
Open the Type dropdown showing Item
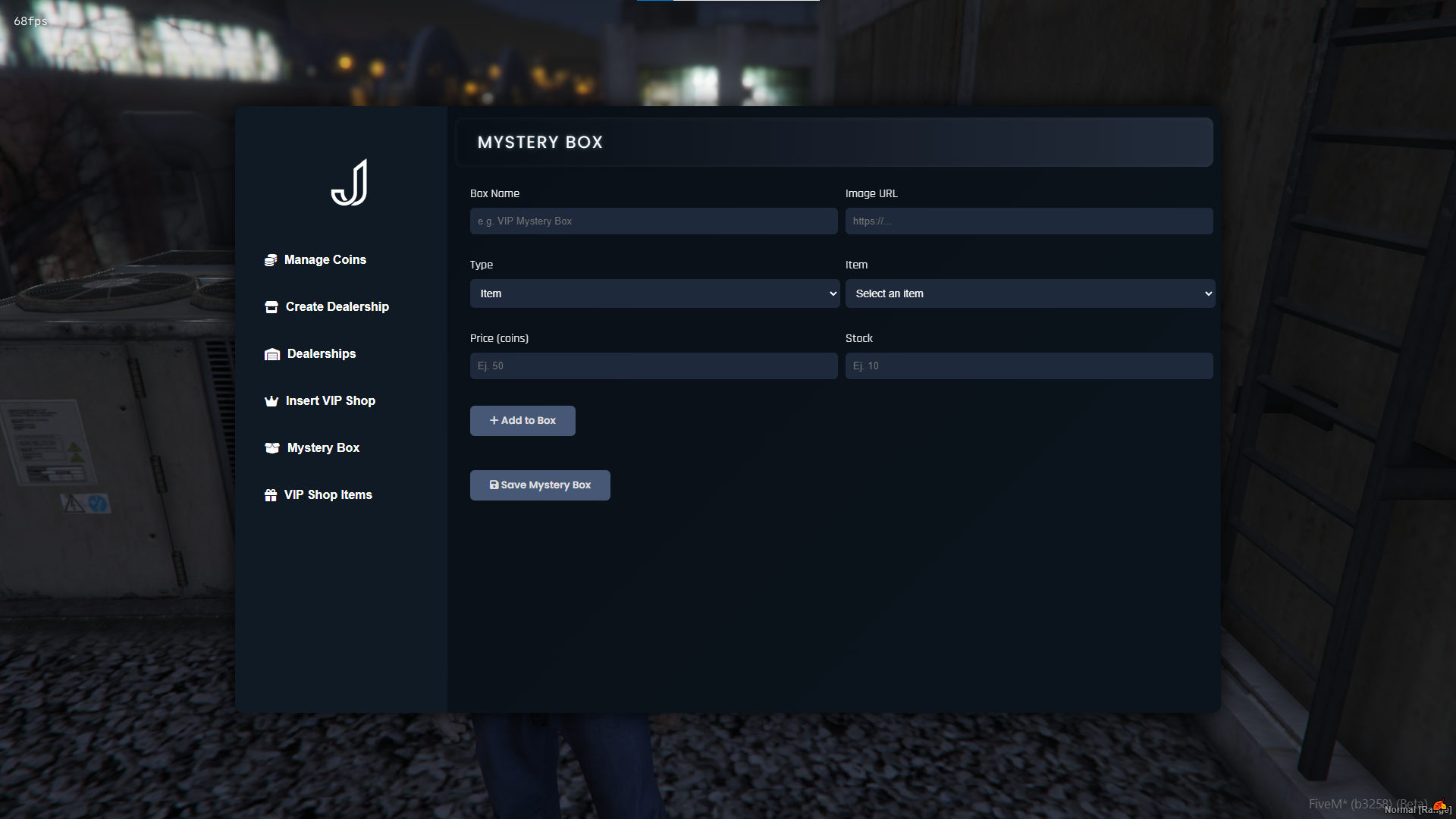click(654, 293)
